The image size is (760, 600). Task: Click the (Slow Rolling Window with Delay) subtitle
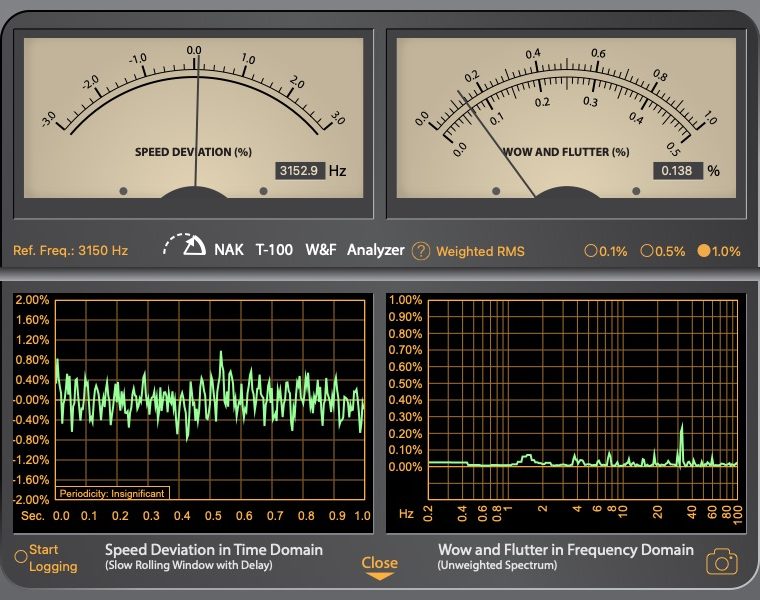[189, 565]
